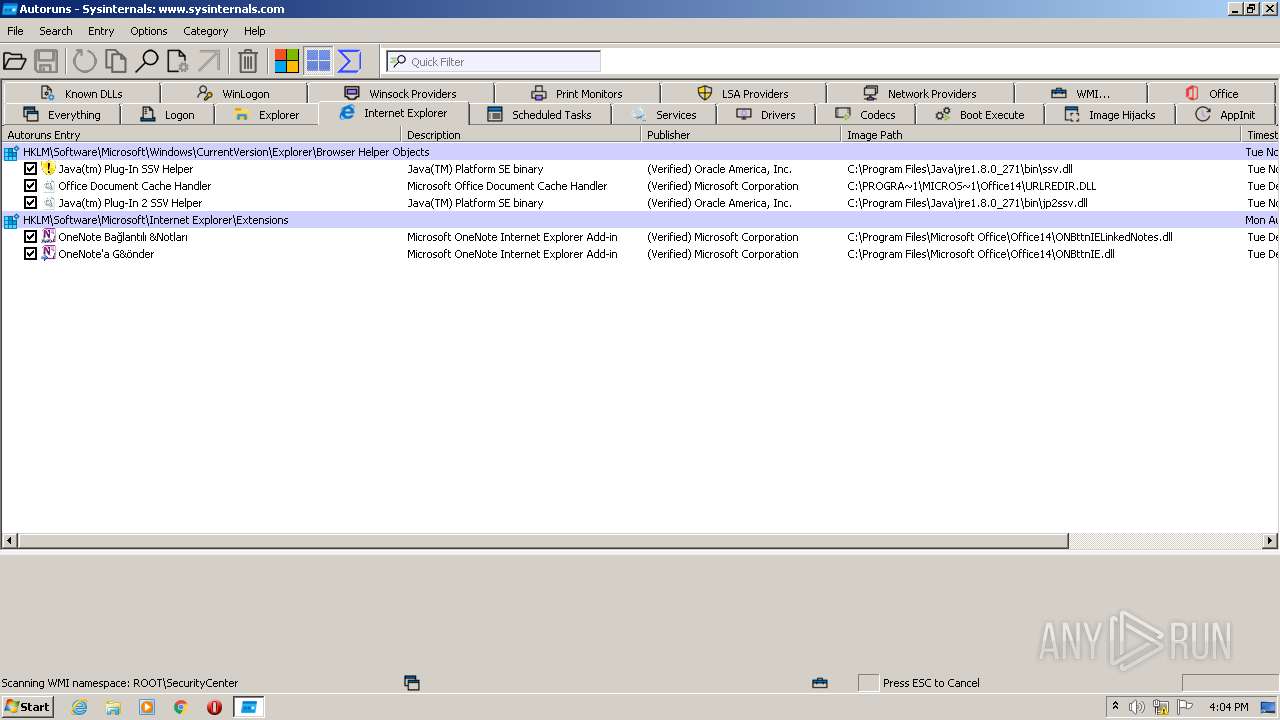Switch to the Known DLLs tab

pos(81,94)
